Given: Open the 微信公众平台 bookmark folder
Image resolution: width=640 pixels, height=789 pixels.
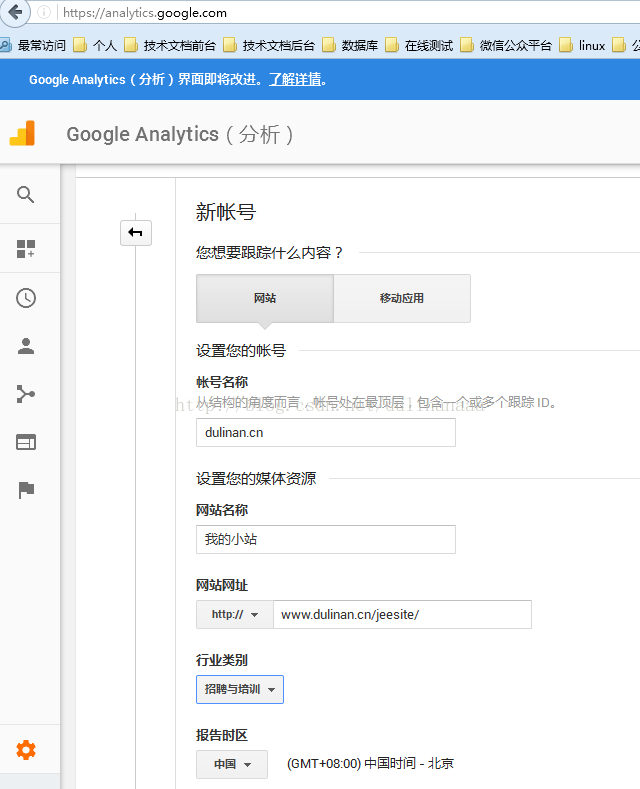Looking at the screenshot, I should [x=506, y=46].
